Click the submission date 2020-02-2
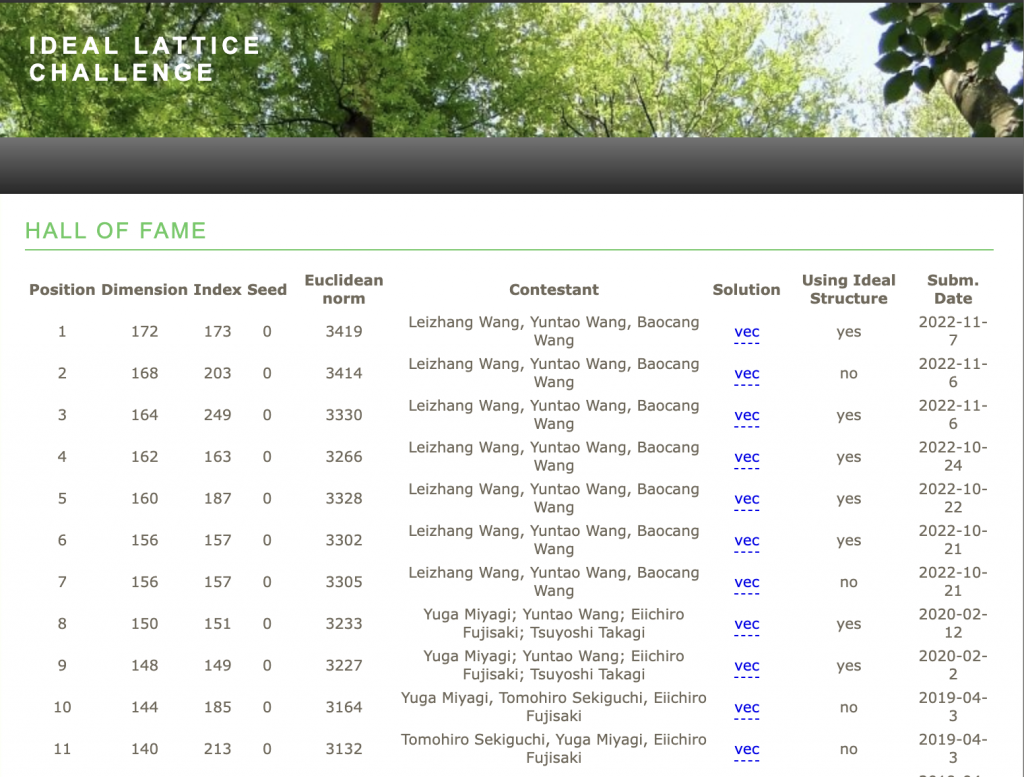 coord(953,665)
